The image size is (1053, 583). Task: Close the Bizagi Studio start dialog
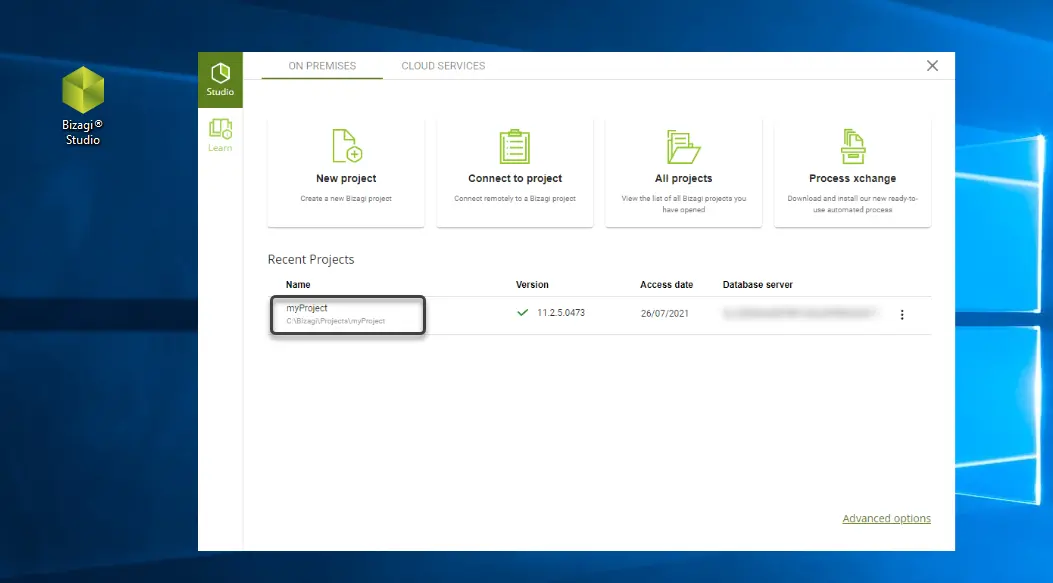tap(932, 66)
